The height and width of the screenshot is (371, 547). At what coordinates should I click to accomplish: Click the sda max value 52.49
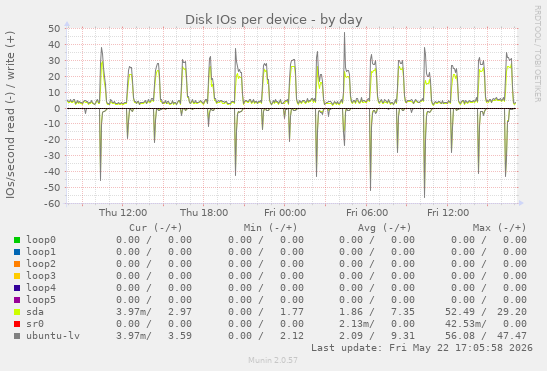coord(459,312)
